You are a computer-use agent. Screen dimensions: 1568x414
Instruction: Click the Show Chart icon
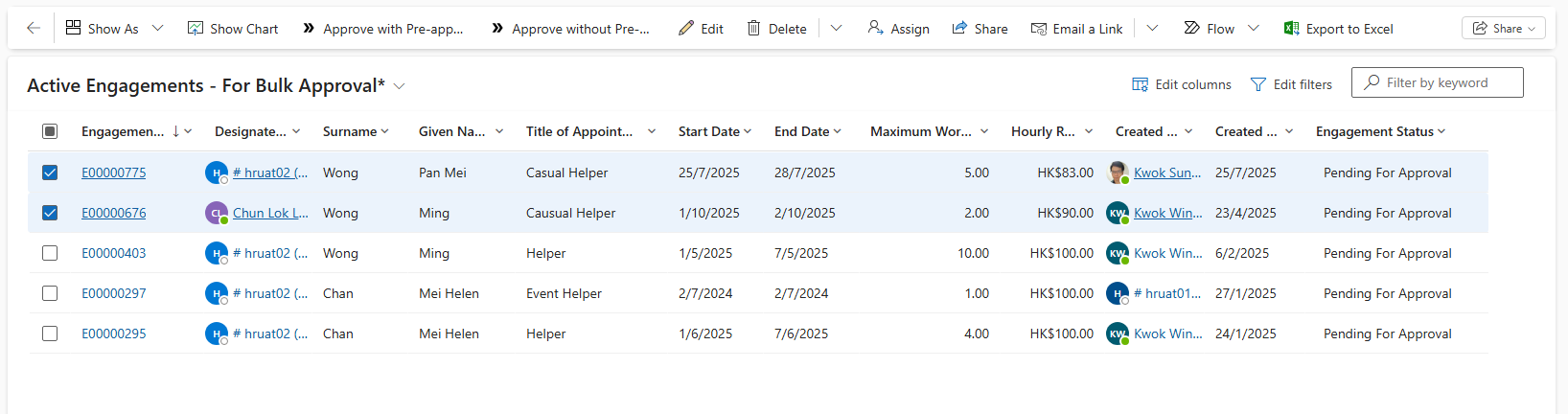tap(196, 29)
